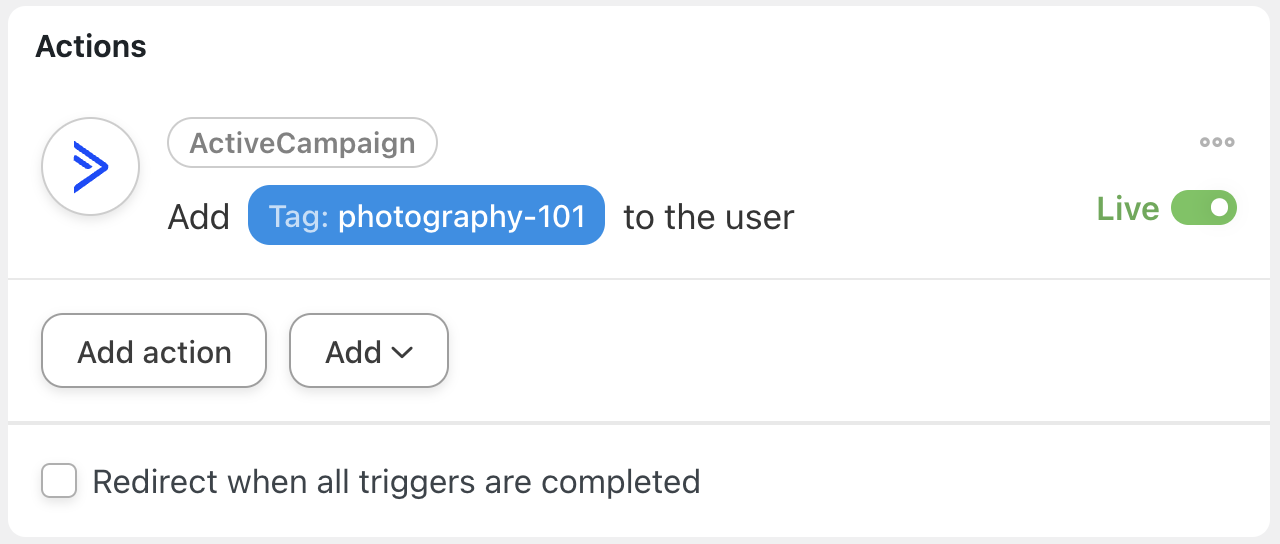Select the Tag: photography-101 pill
The width and height of the screenshot is (1280, 544).
tap(426, 215)
